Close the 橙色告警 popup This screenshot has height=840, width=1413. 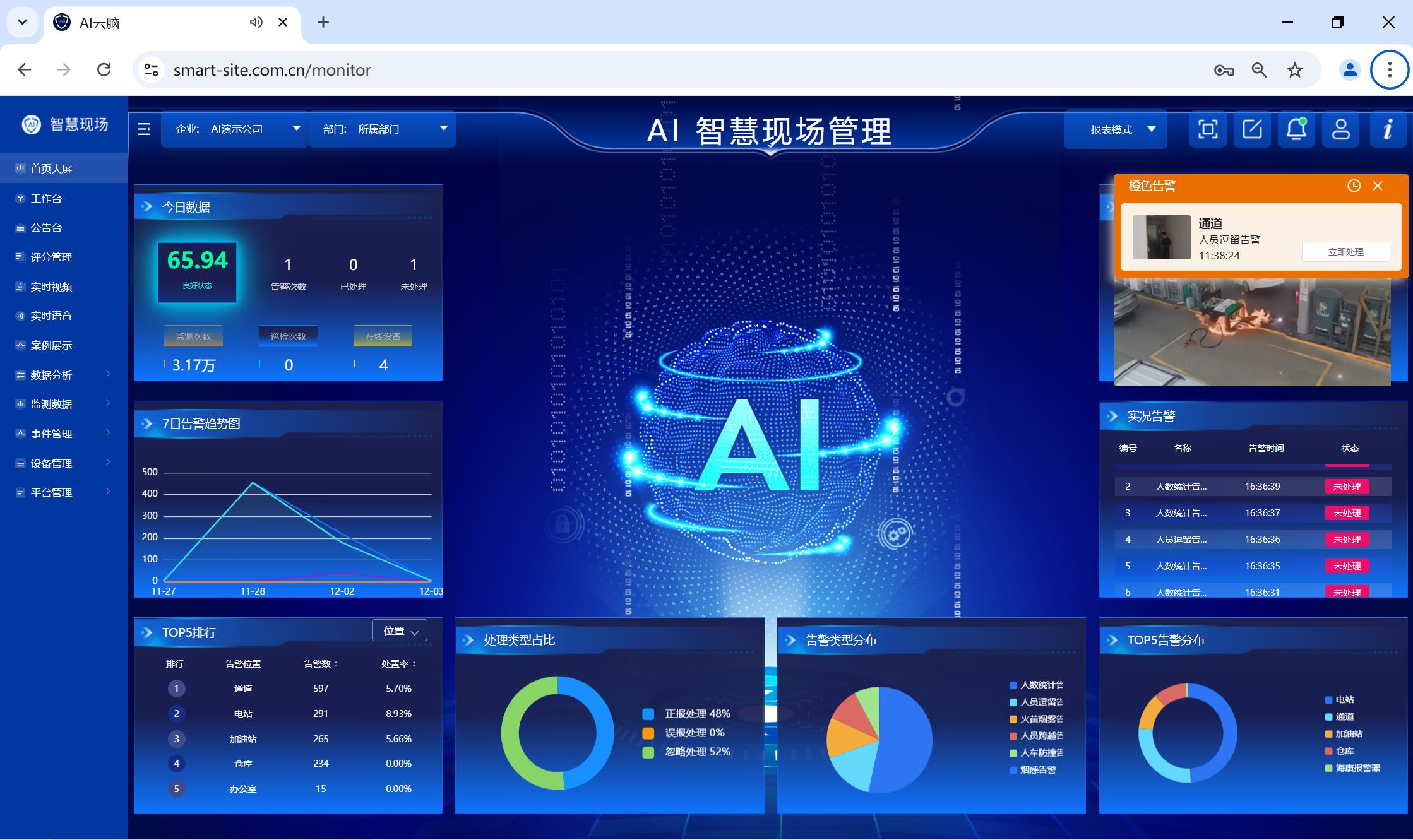(x=1378, y=186)
